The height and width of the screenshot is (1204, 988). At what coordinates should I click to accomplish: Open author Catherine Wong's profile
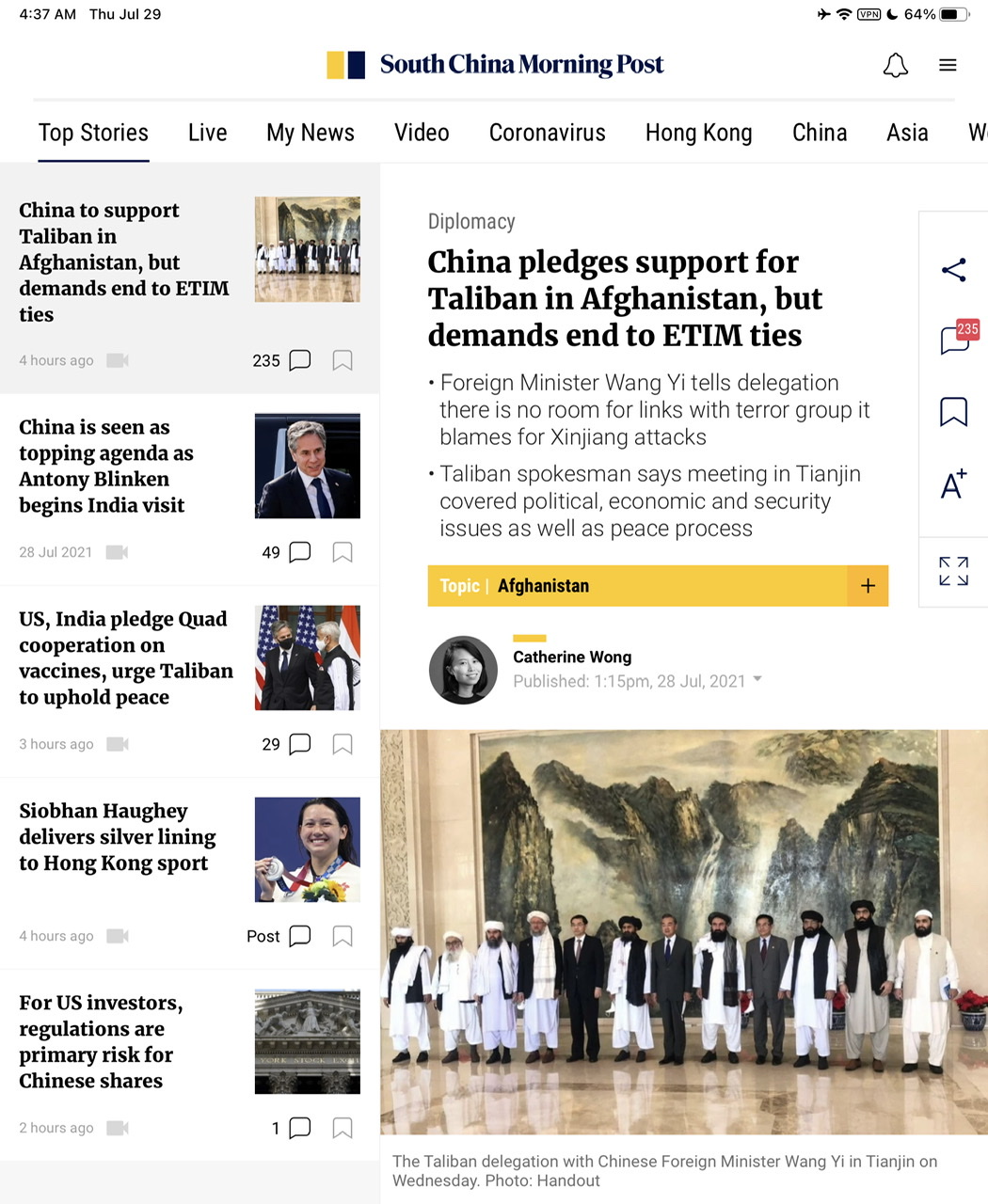572,657
